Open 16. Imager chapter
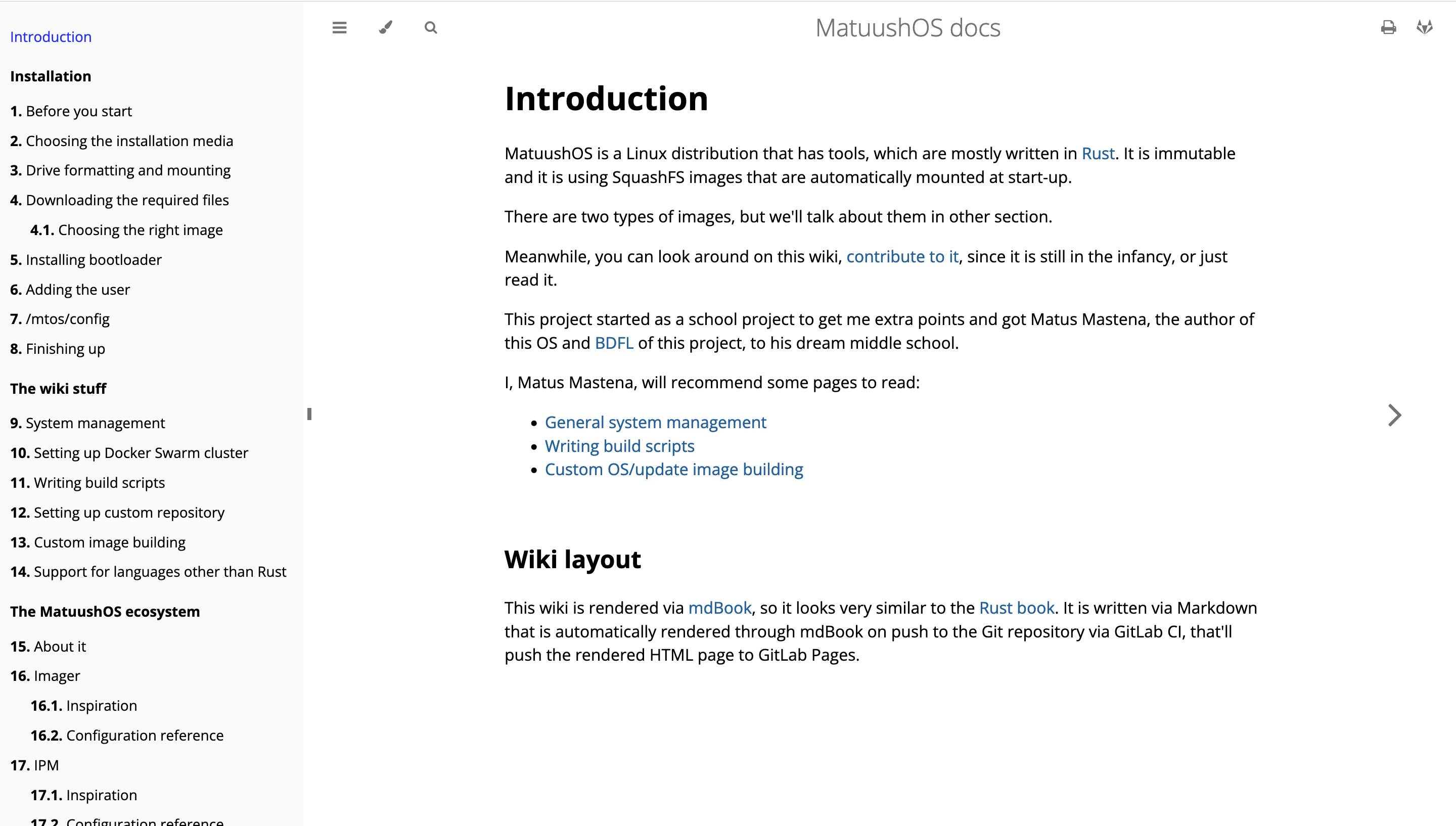 tap(45, 676)
